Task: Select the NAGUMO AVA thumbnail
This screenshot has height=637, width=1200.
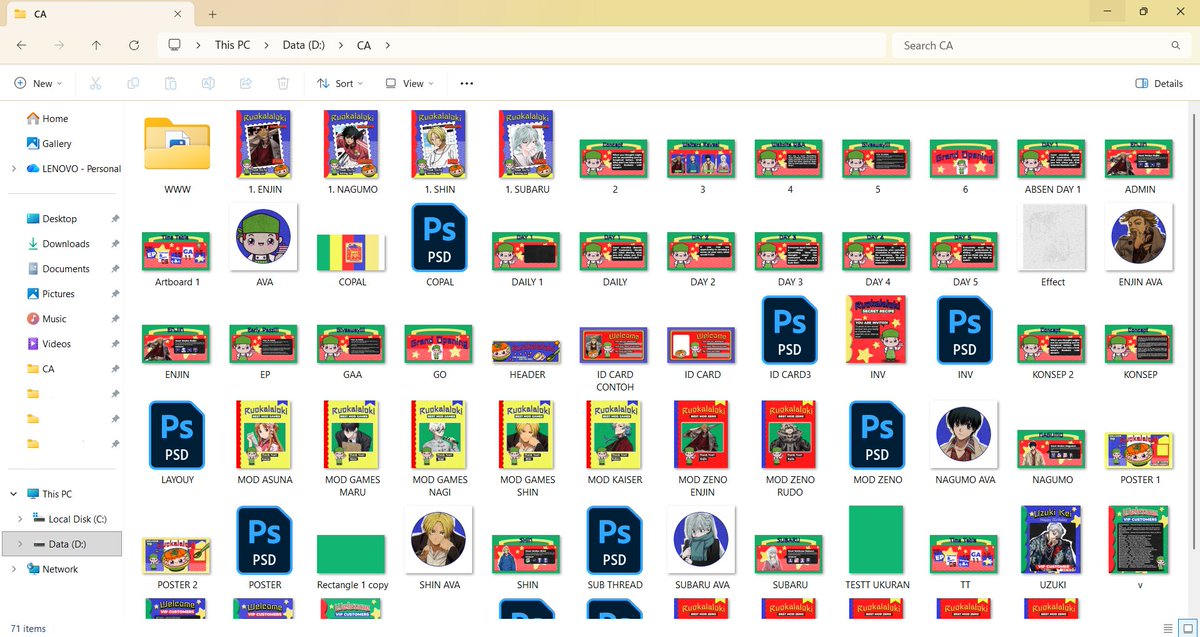Action: [965, 435]
